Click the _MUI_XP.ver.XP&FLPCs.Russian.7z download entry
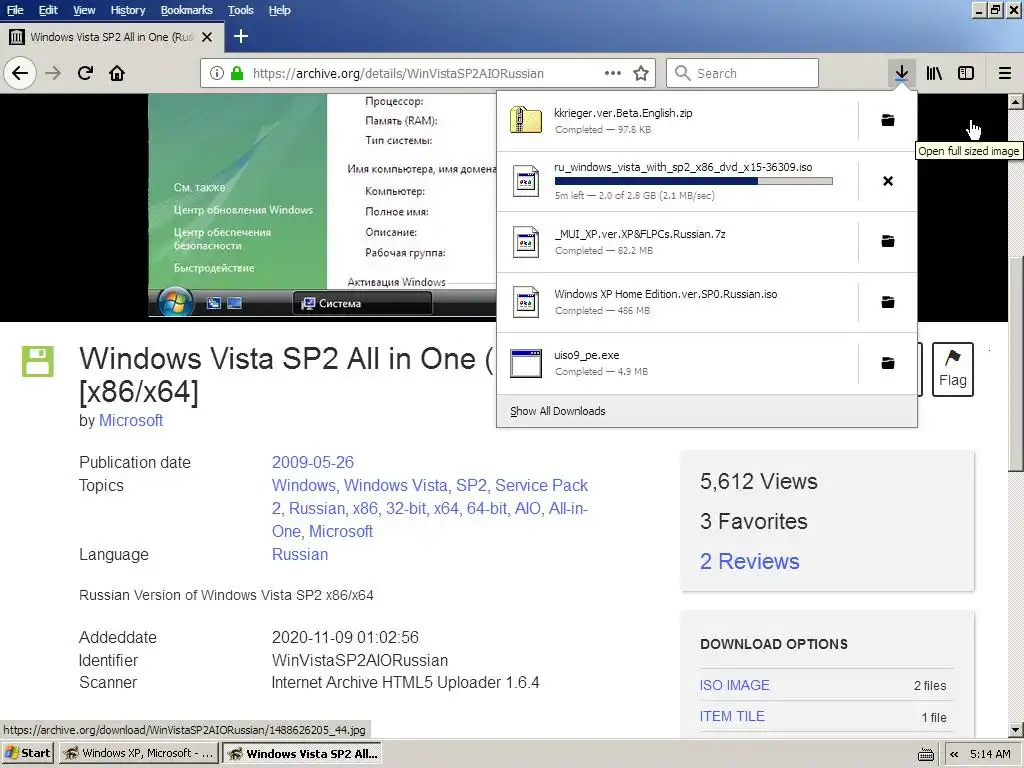The width and height of the screenshot is (1024, 768). [677, 241]
